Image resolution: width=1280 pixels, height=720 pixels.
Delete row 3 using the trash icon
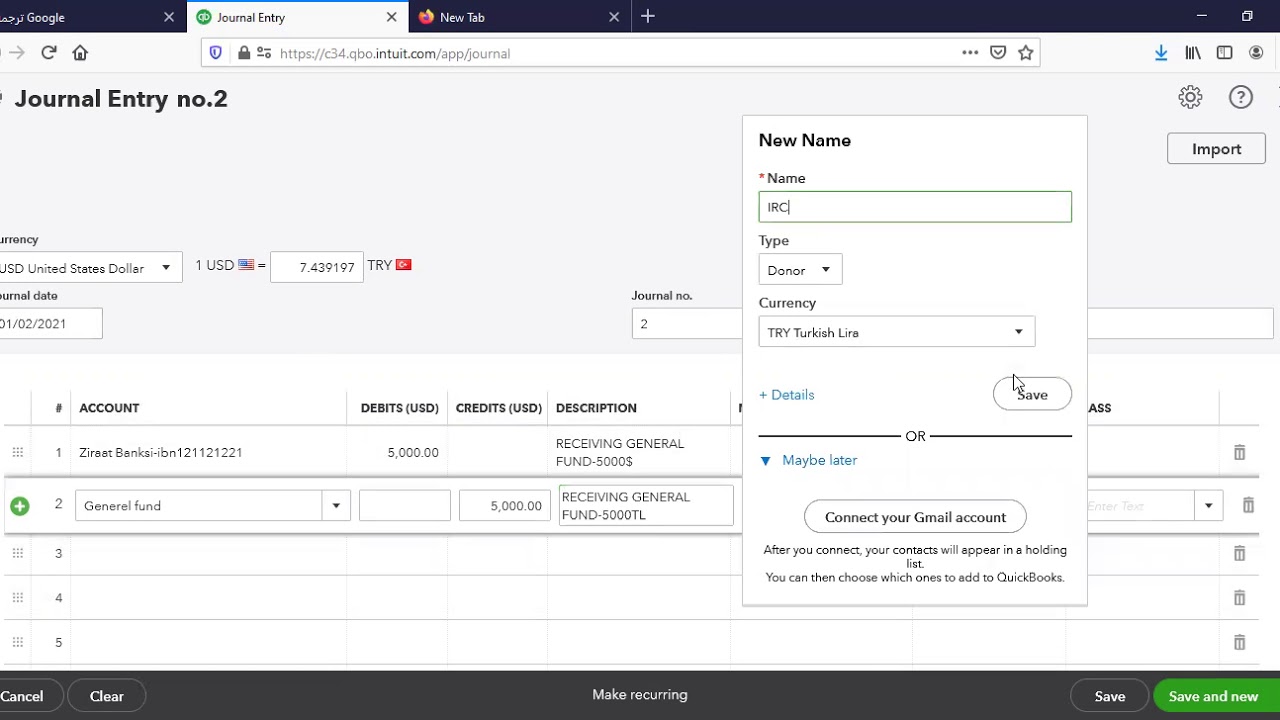coord(1239,553)
